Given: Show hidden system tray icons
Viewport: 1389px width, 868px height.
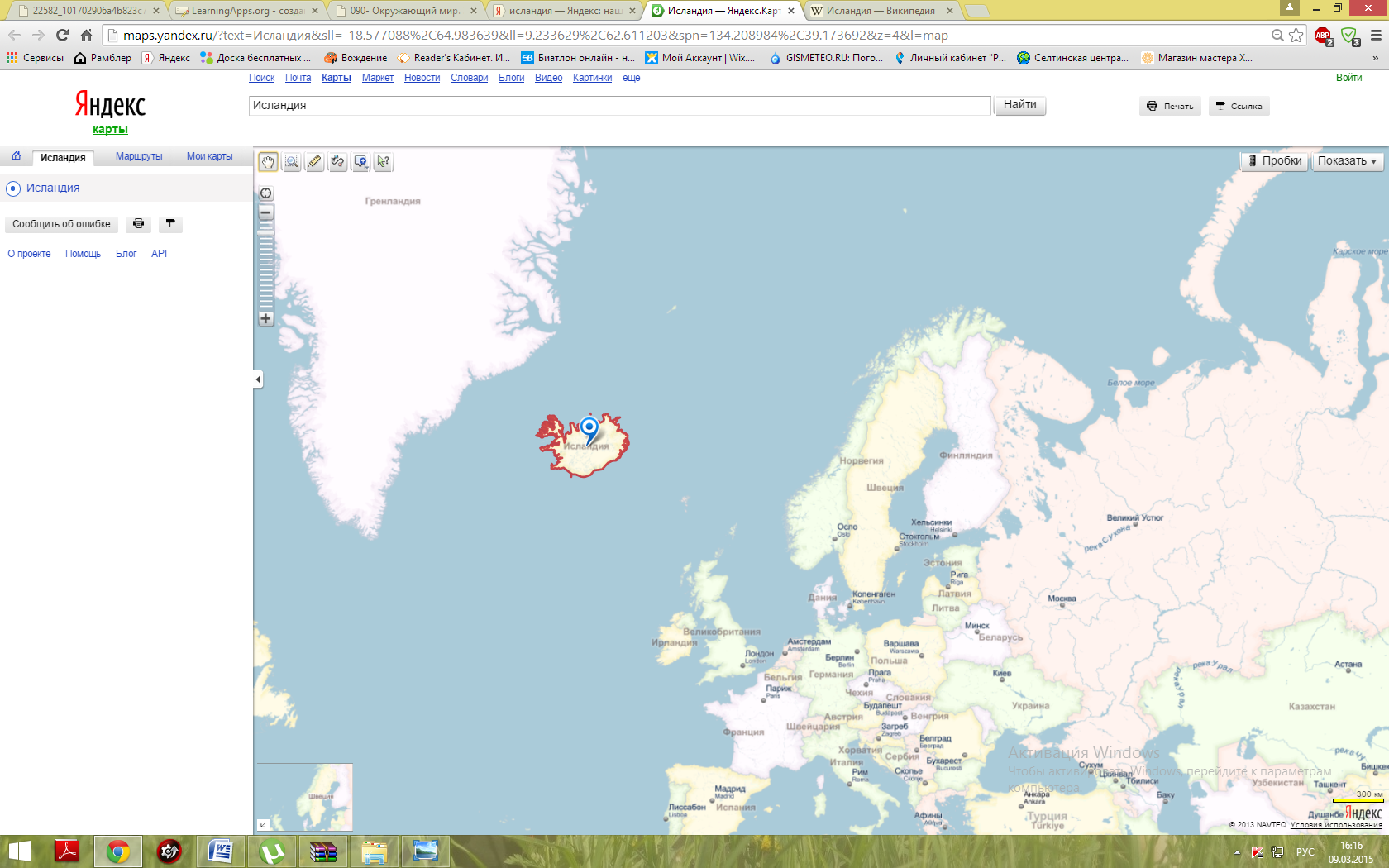Looking at the screenshot, I should coord(1237,852).
